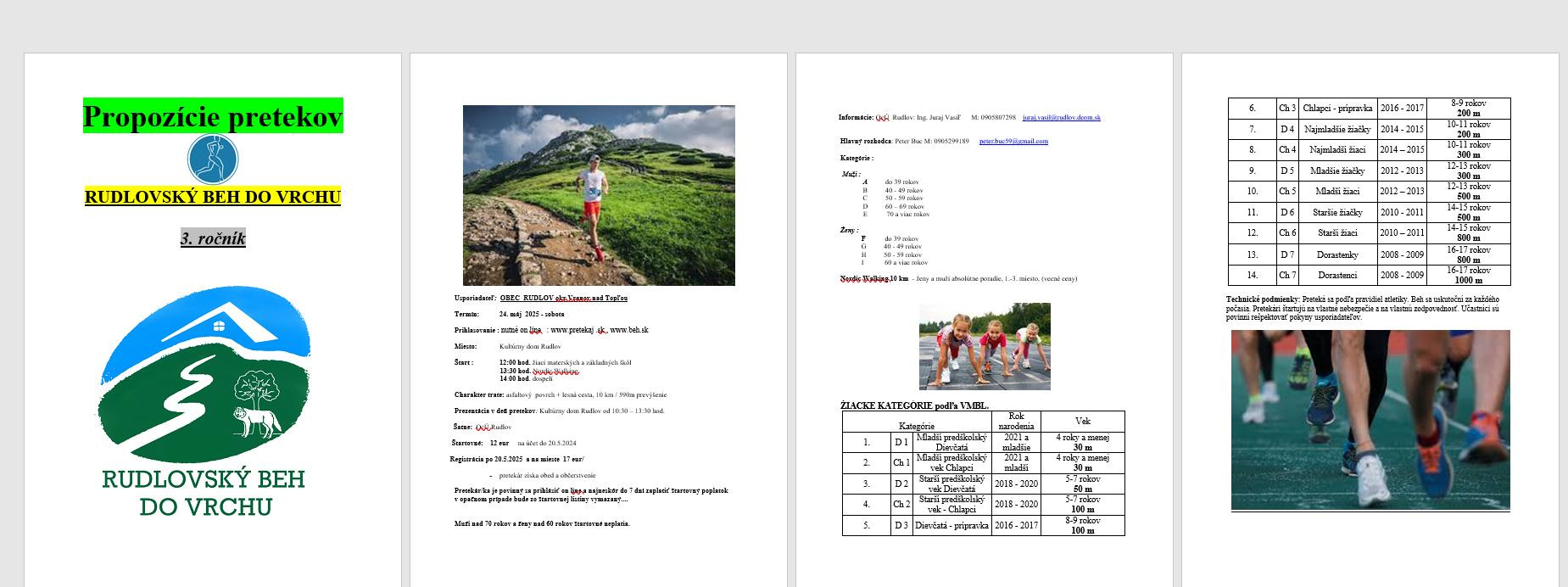Click the gray-highlighted 3. ročník text

click(213, 238)
